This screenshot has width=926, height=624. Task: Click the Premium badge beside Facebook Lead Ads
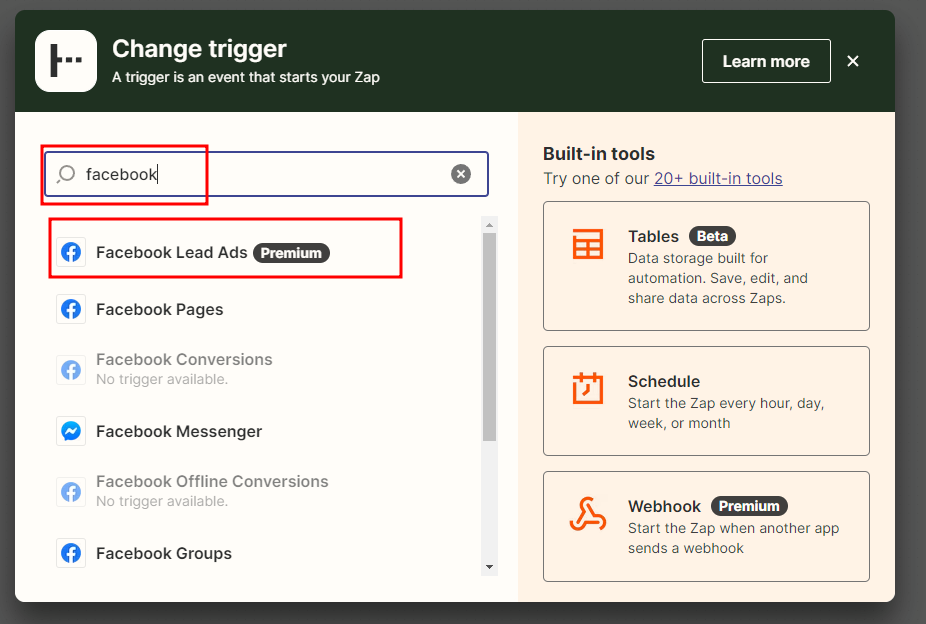291,253
